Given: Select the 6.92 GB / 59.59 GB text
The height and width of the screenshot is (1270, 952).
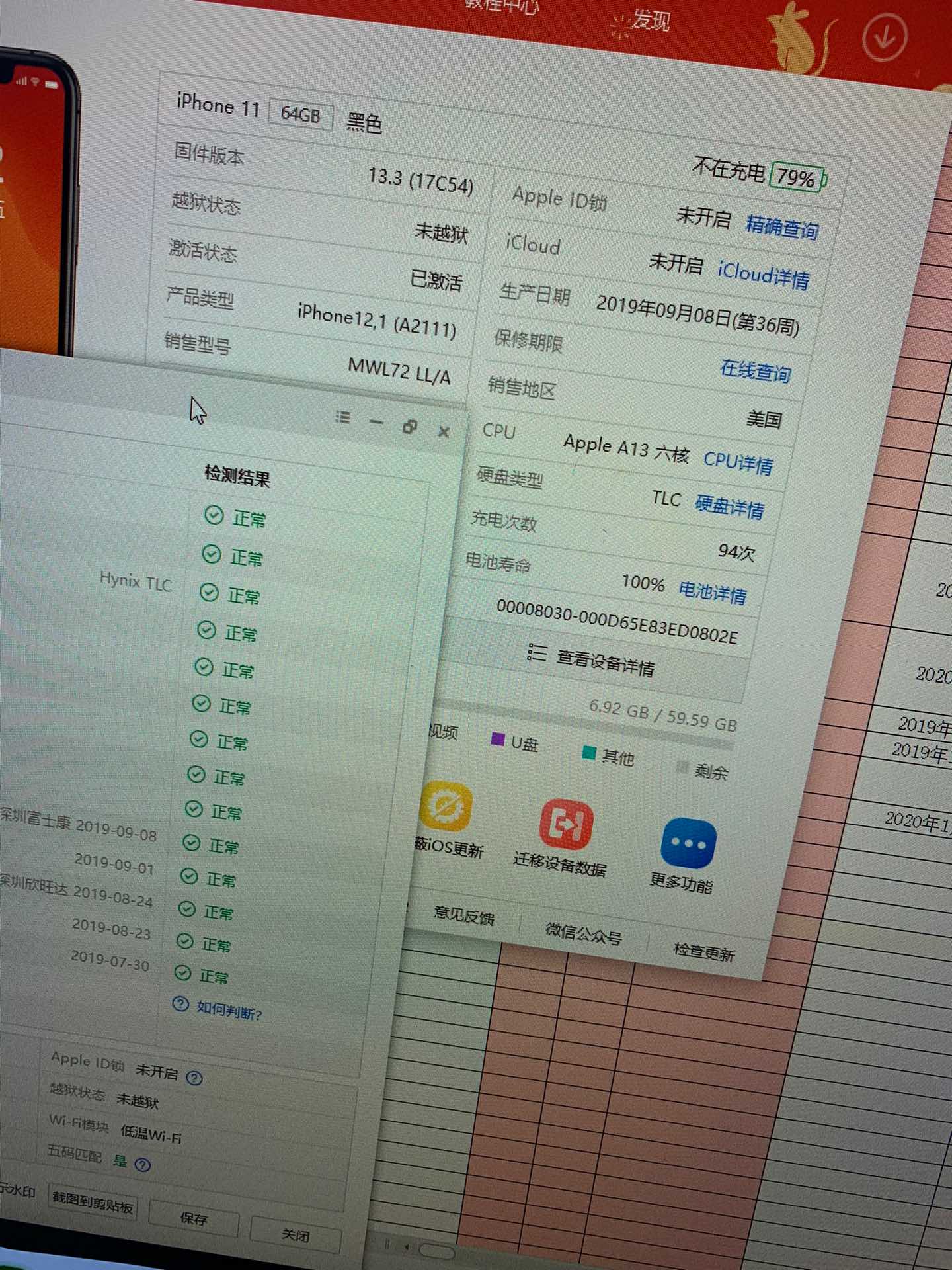Looking at the screenshot, I should coord(663,715).
